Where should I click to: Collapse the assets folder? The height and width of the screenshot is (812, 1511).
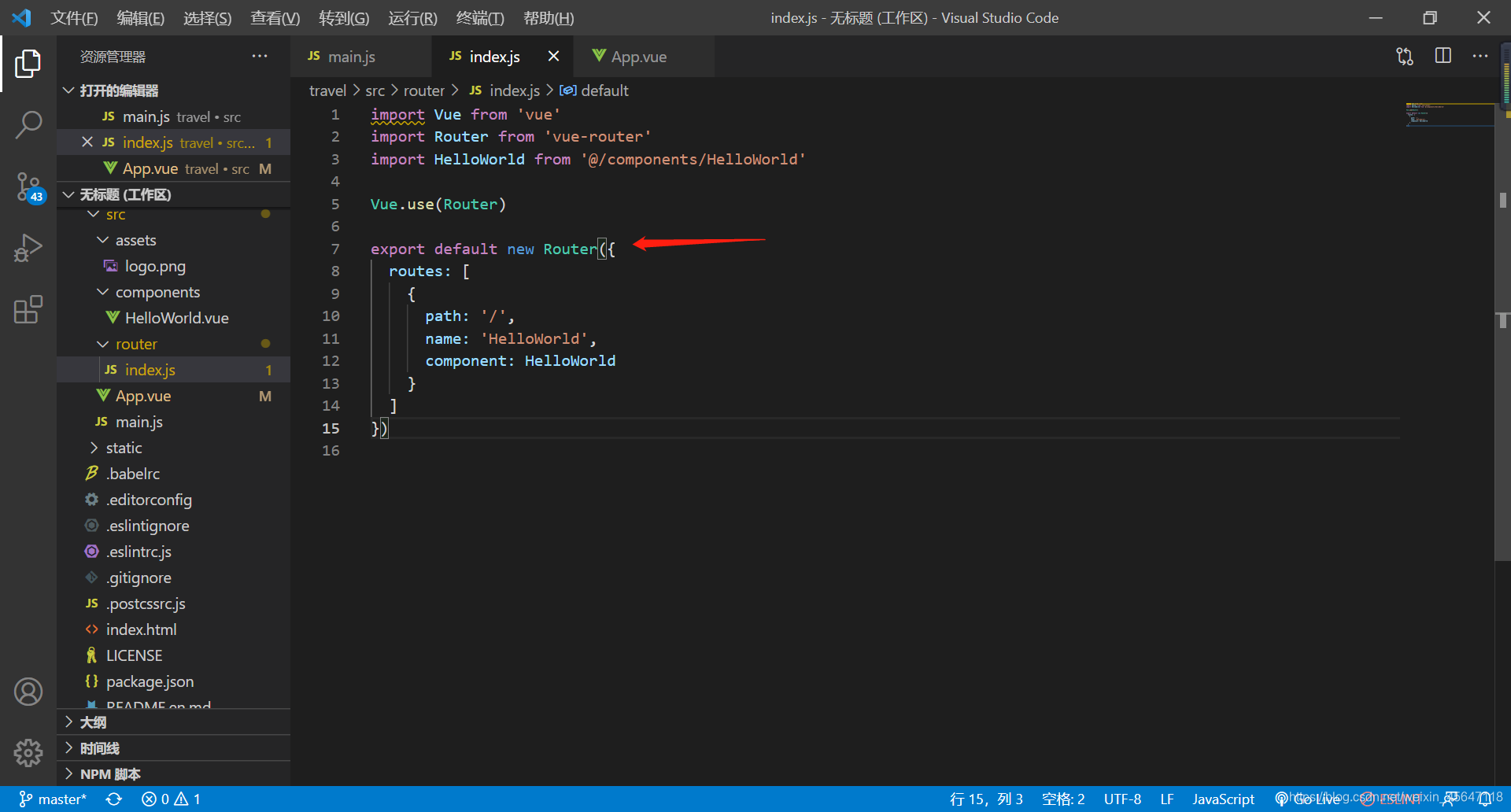(173, 240)
